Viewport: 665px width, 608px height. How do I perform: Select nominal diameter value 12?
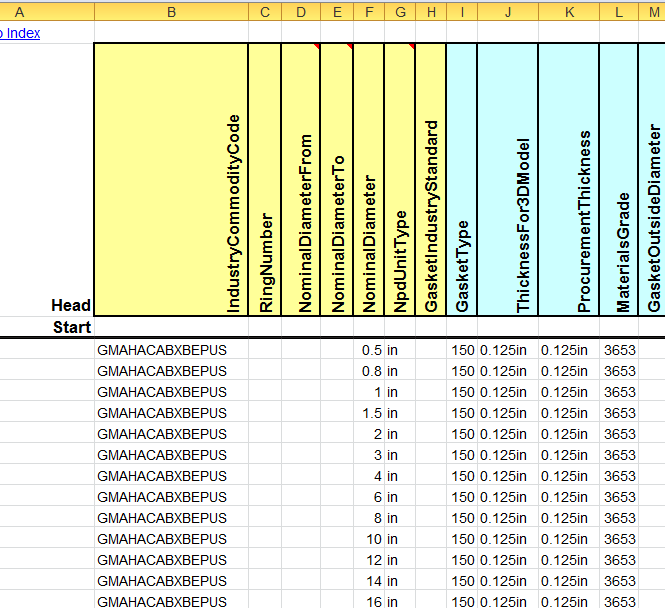click(369, 560)
